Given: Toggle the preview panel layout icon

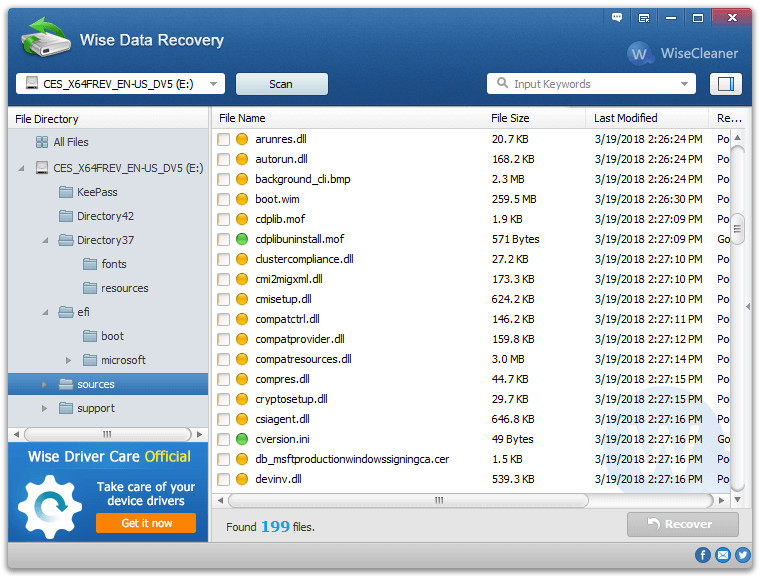Looking at the screenshot, I should point(726,84).
